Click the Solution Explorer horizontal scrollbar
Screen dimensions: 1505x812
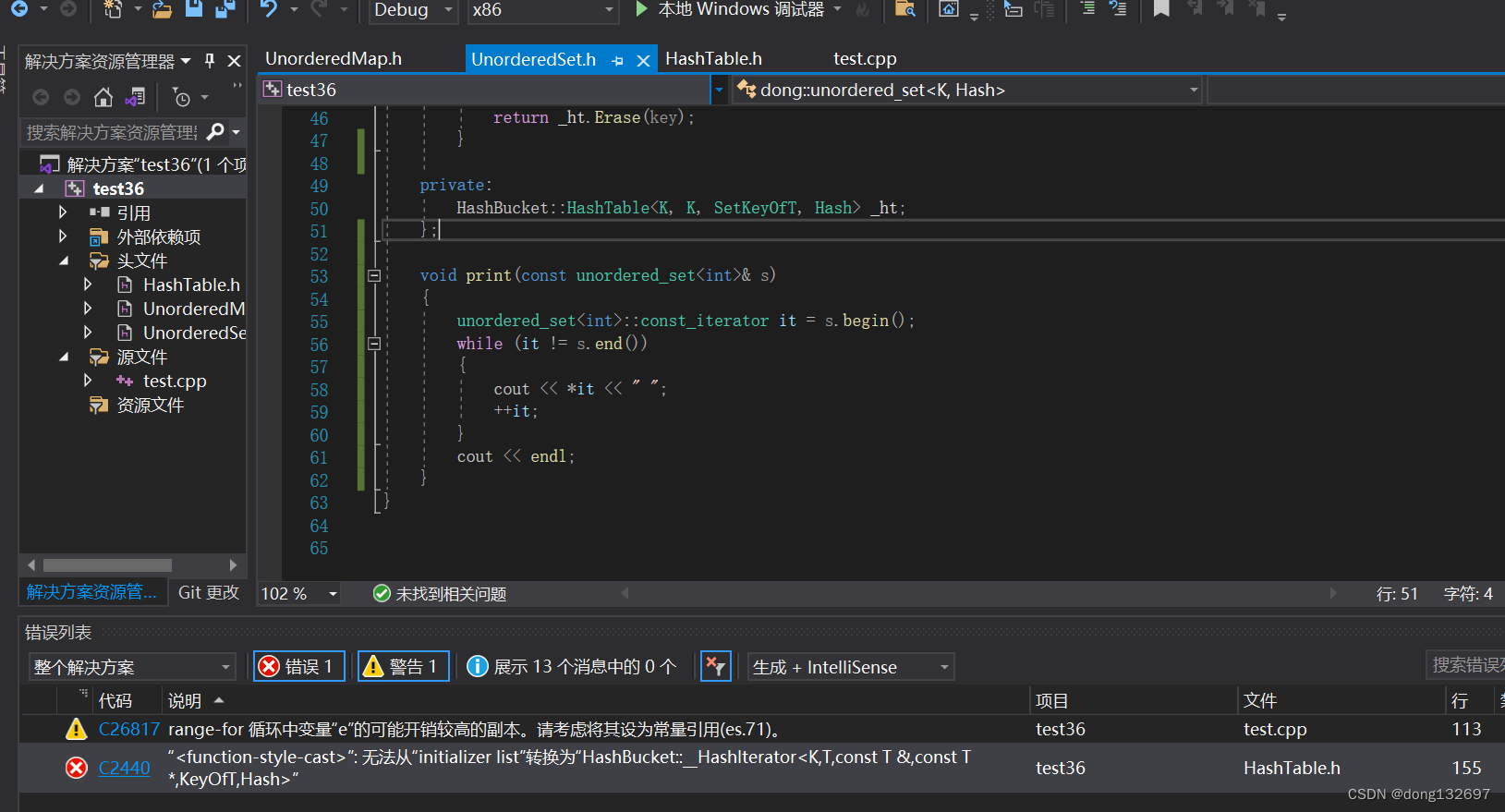point(107,564)
